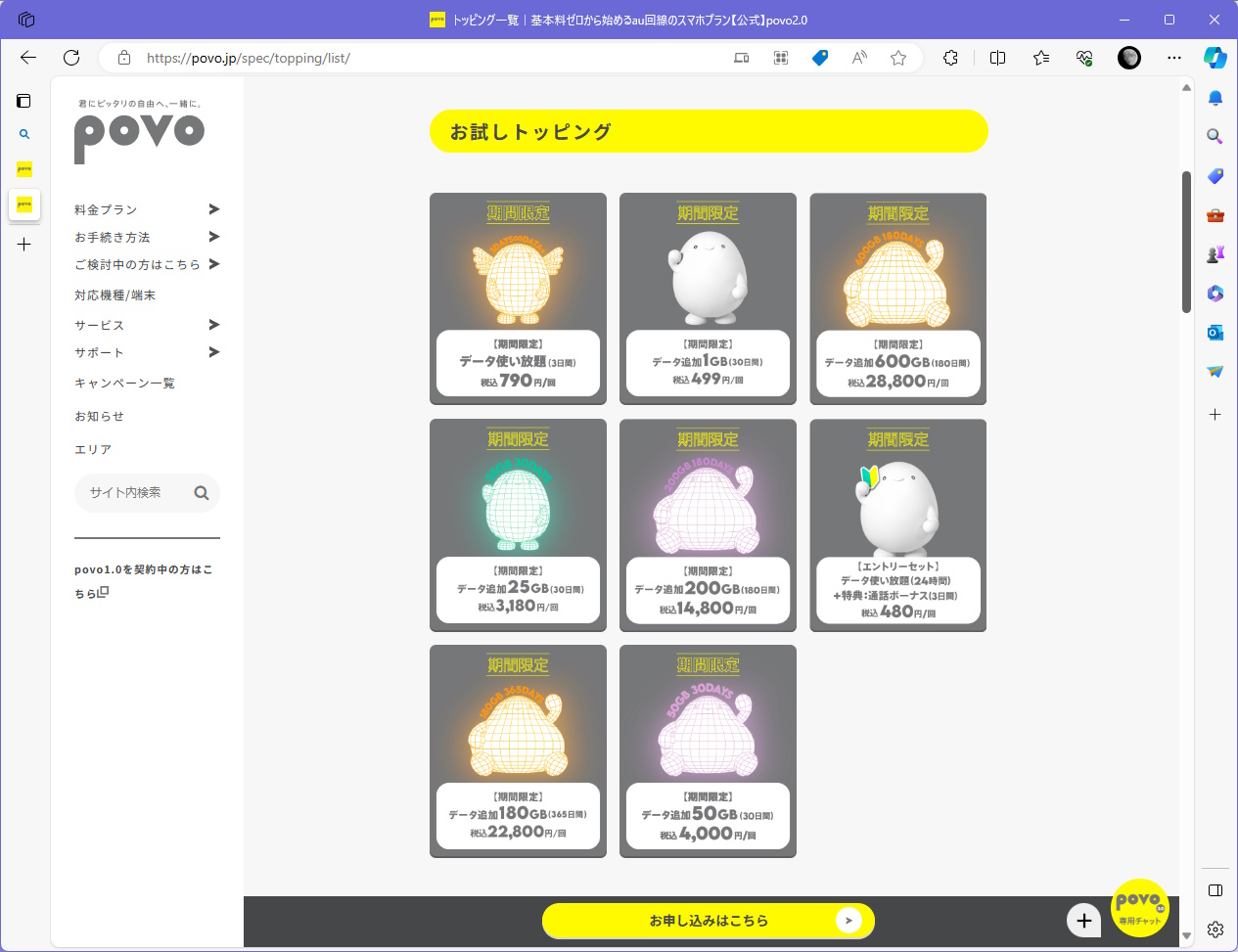Click the Outlook icon in Edge sidebar
The height and width of the screenshot is (952, 1238).
1215,333
